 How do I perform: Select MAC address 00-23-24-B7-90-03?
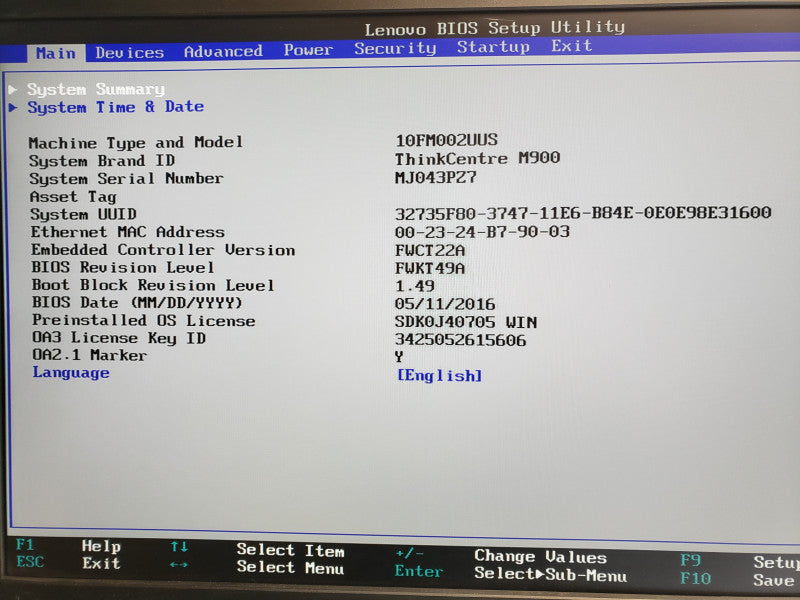pyautogui.click(x=482, y=232)
